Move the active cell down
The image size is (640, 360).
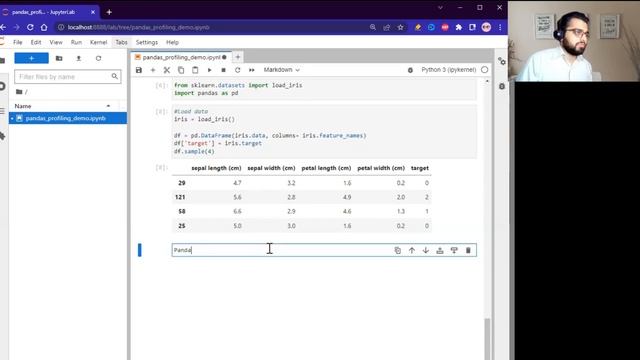coord(426,250)
